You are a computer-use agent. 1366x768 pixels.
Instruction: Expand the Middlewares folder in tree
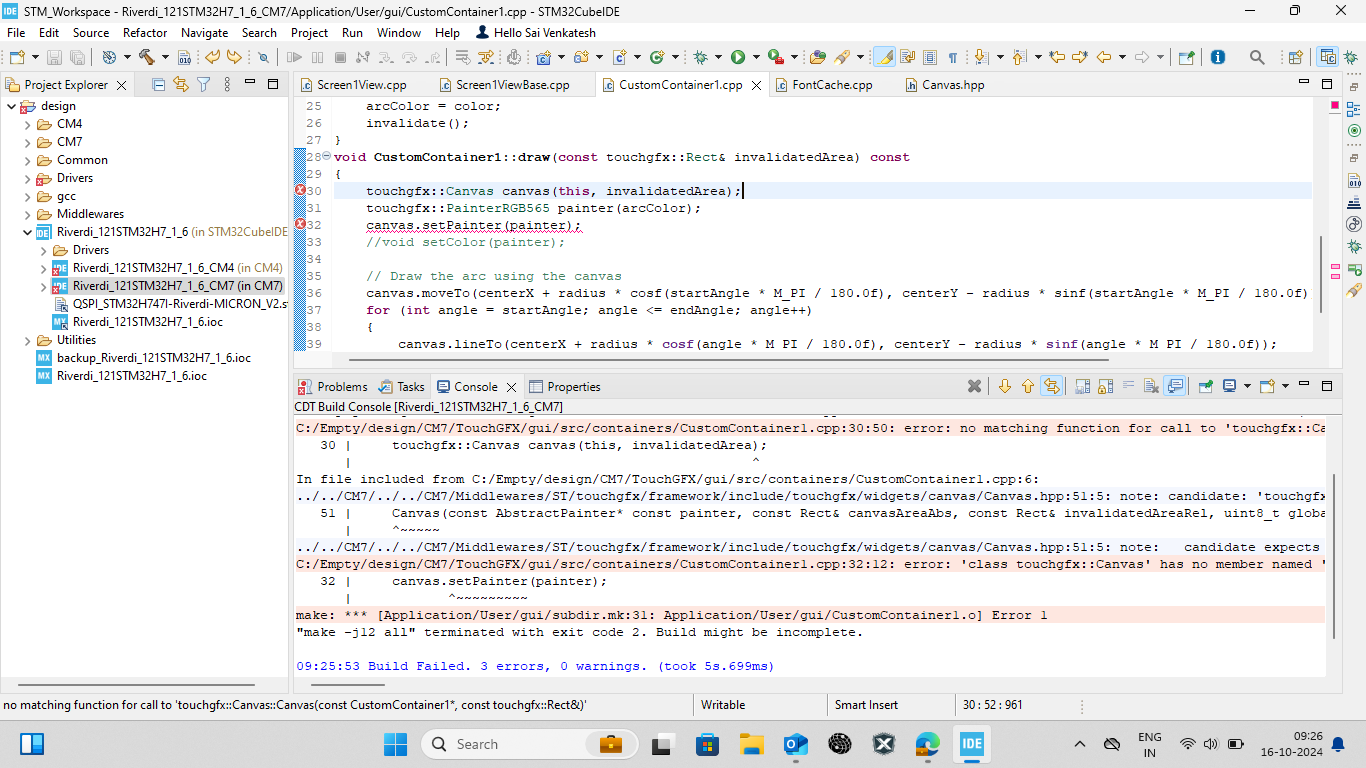28,214
